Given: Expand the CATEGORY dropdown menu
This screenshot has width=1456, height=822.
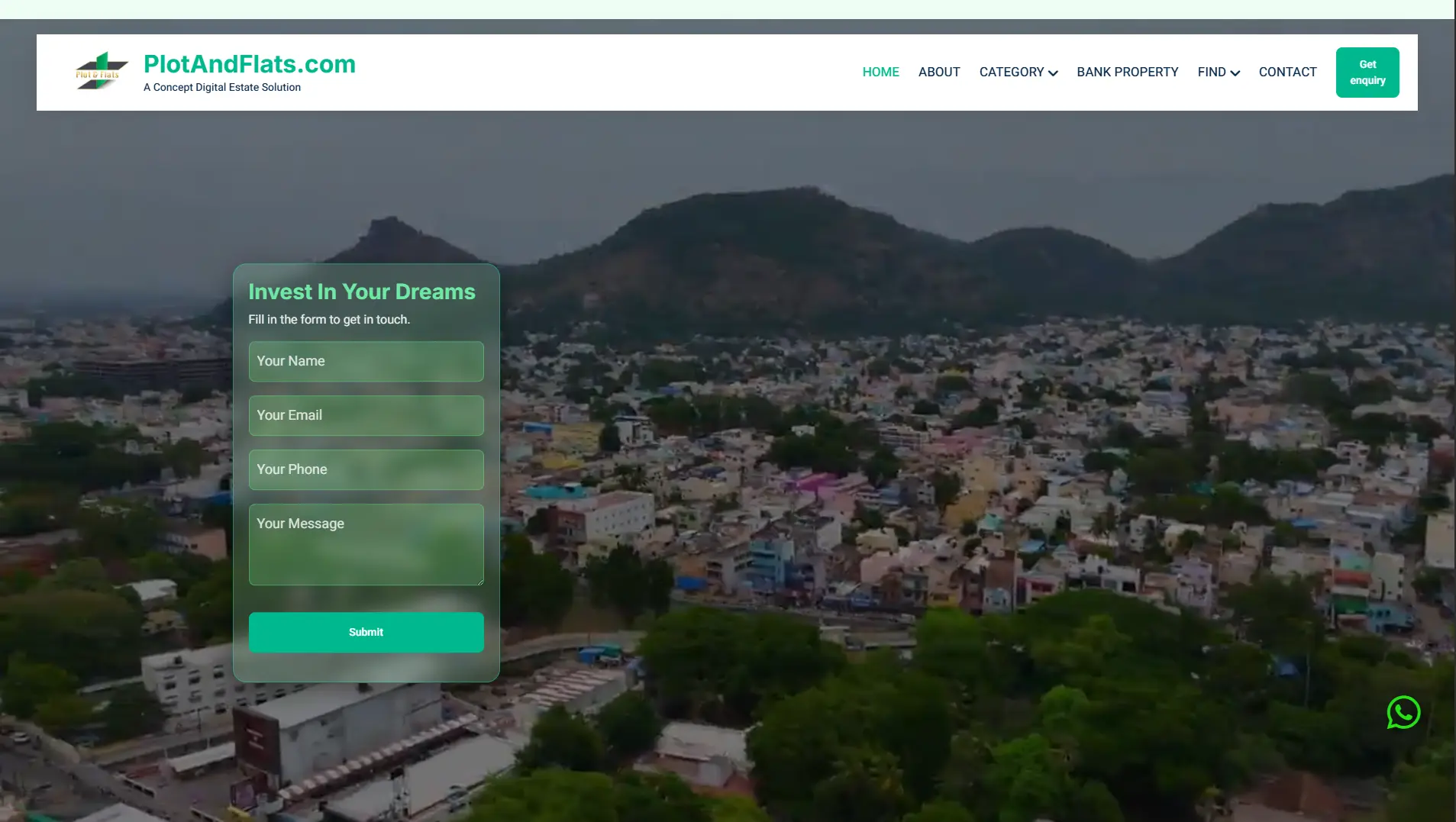Looking at the screenshot, I should 1019,72.
